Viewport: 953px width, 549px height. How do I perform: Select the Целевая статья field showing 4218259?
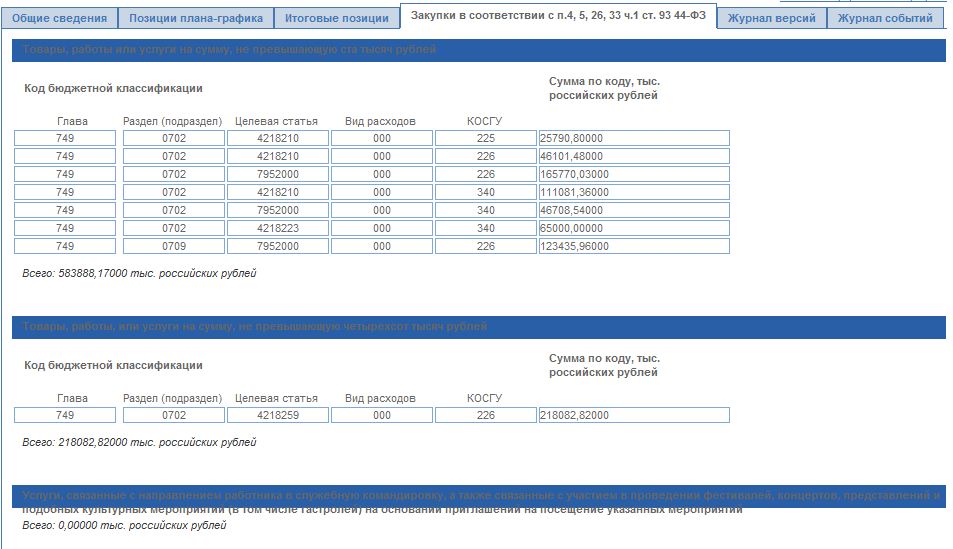point(278,415)
